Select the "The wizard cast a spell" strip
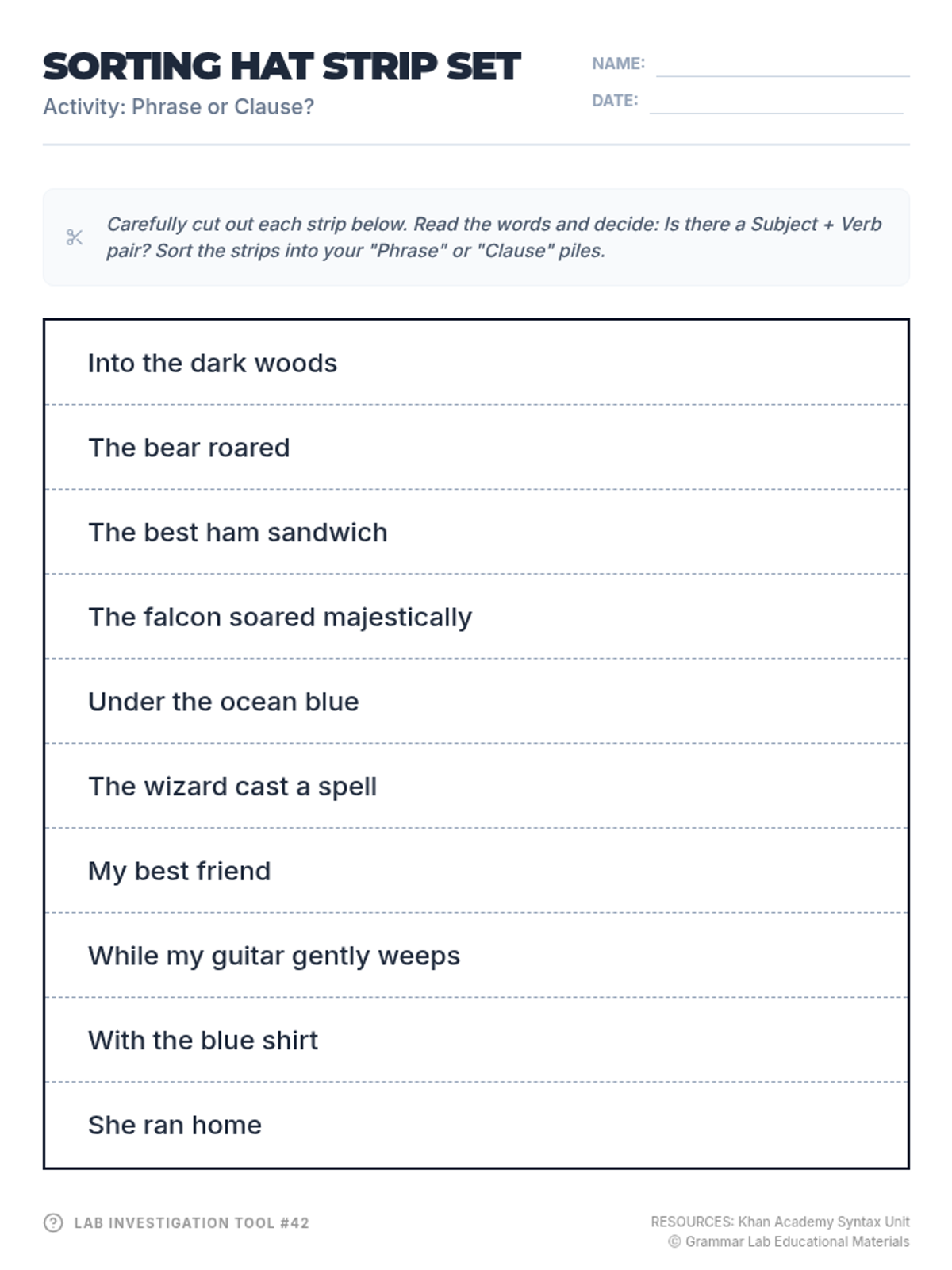Screen dimensions: 952x1270 476,787
